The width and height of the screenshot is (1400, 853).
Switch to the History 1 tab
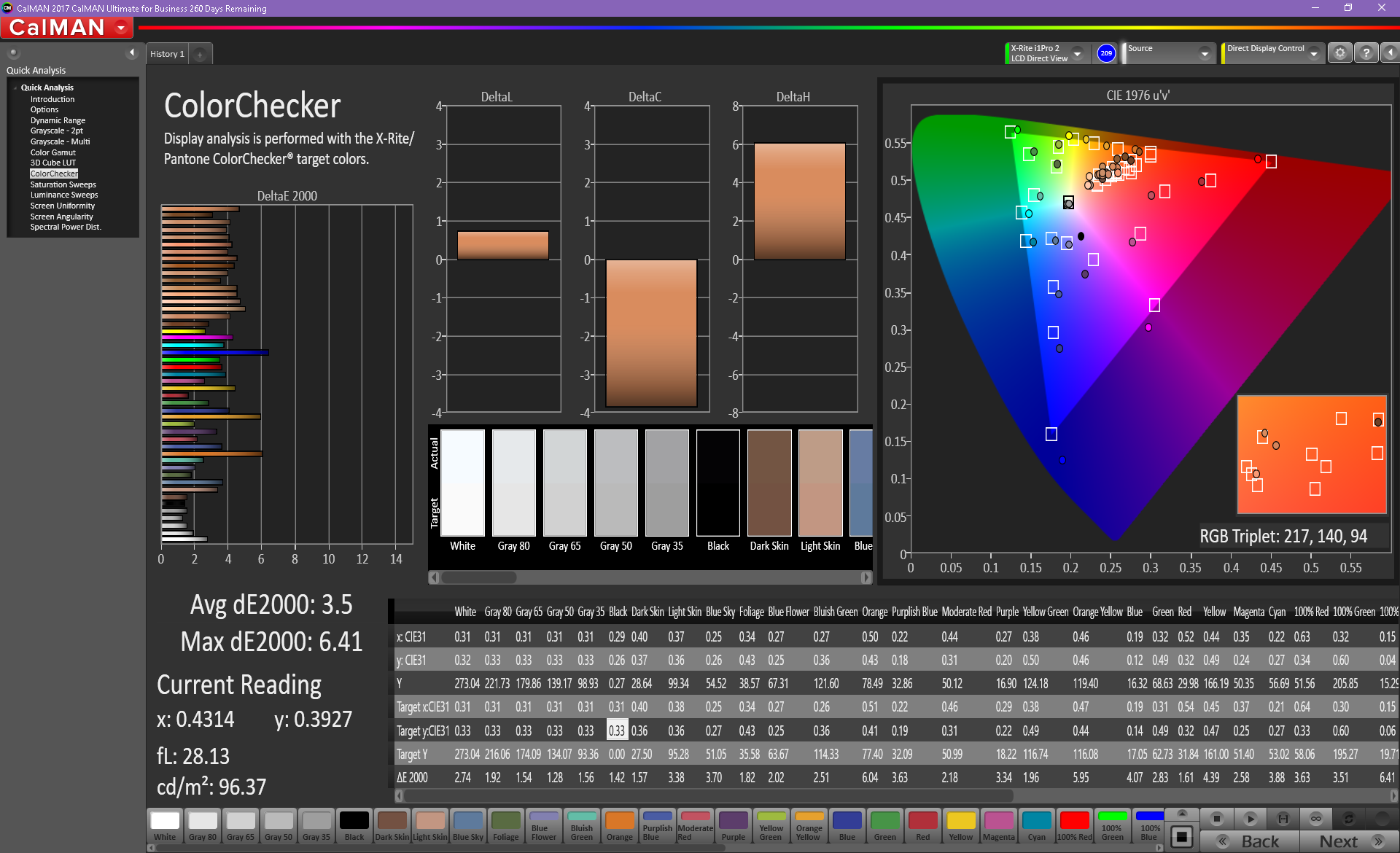pyautogui.click(x=167, y=54)
